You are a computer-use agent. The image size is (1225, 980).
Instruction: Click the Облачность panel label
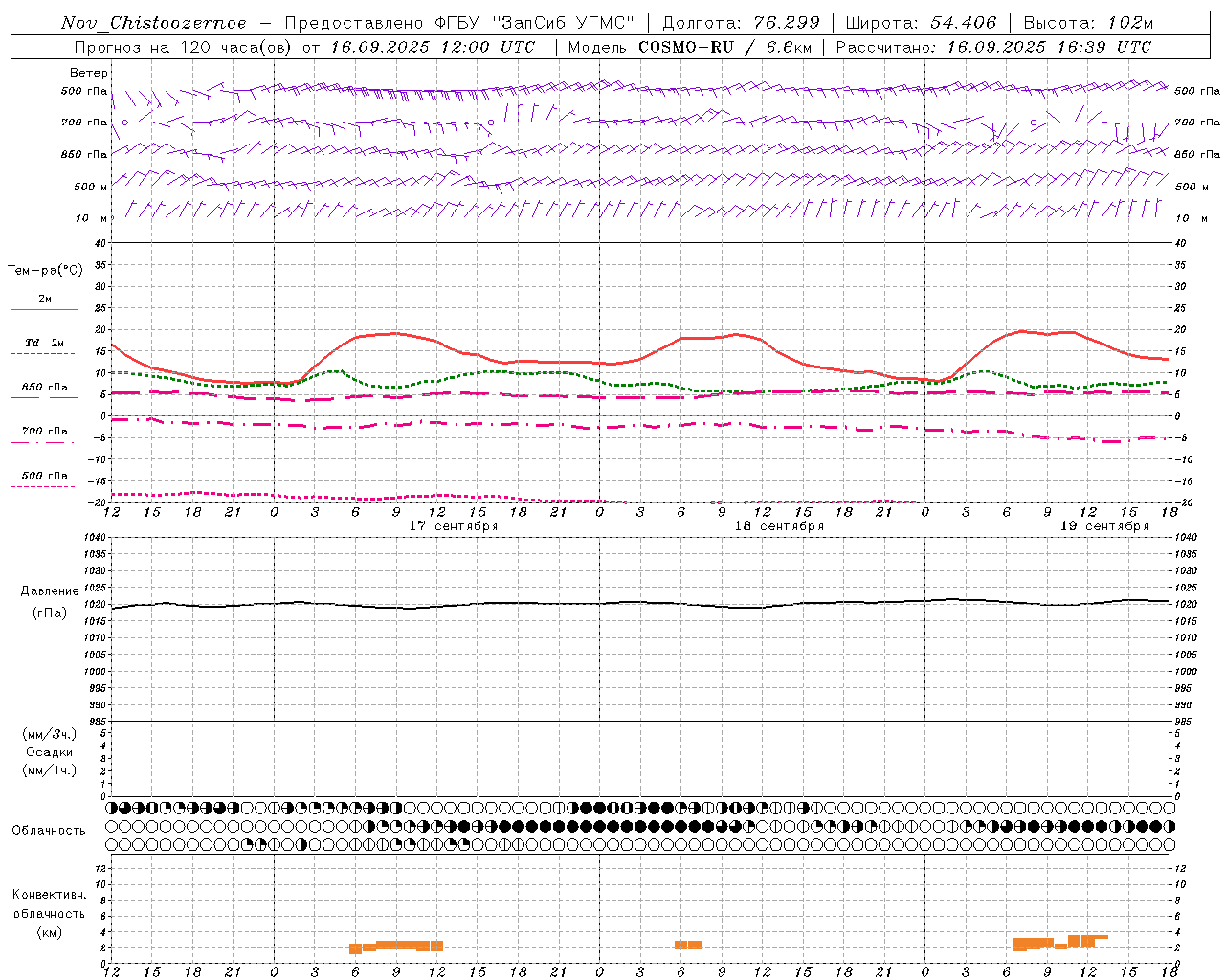[49, 830]
